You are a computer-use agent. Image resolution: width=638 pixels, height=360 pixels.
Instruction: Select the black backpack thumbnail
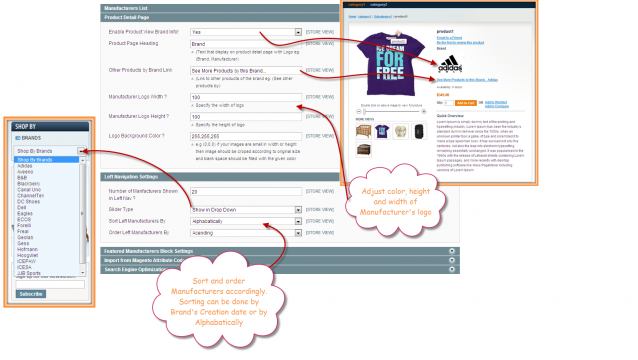[x=419, y=131]
